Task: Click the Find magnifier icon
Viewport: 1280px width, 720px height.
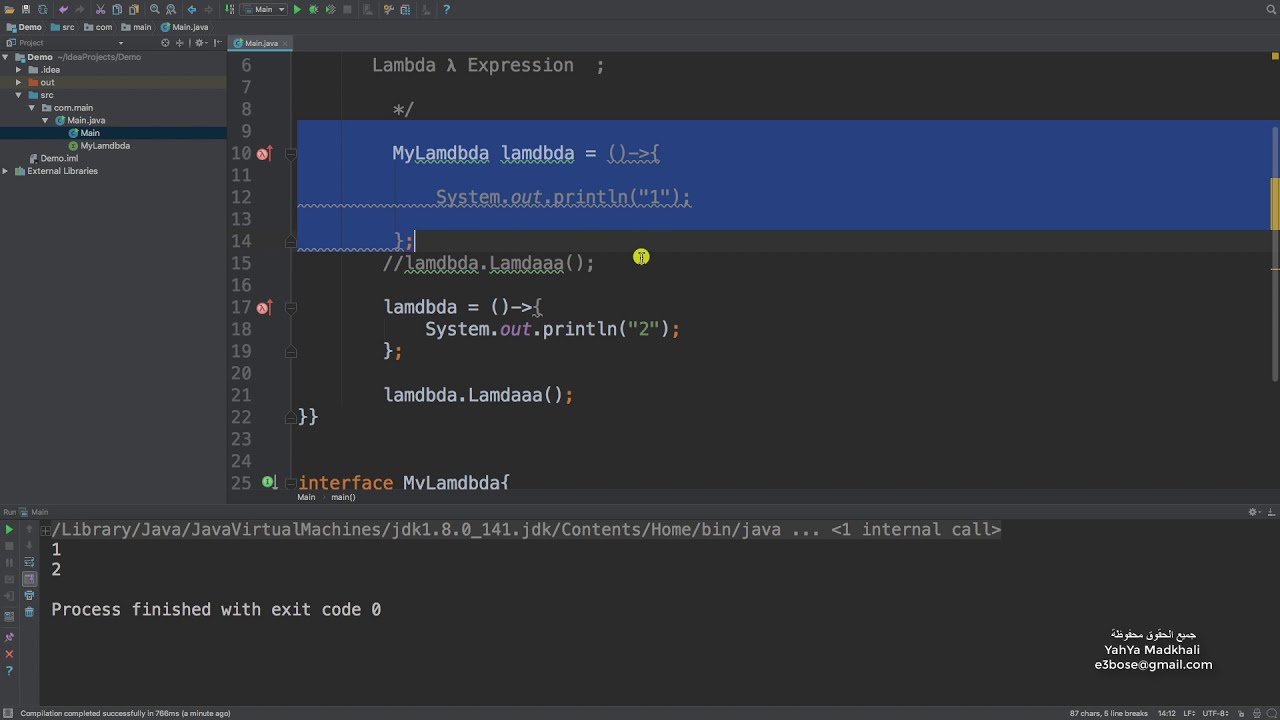Action: coord(155,9)
